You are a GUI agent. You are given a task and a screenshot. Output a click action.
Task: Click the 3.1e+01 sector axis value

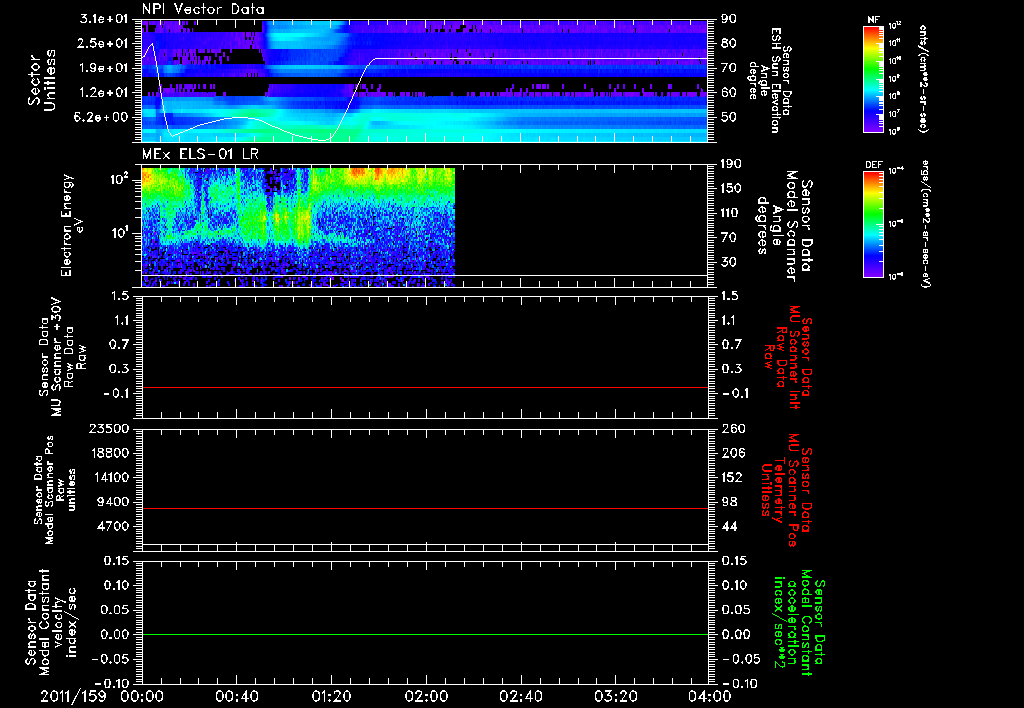103,19
